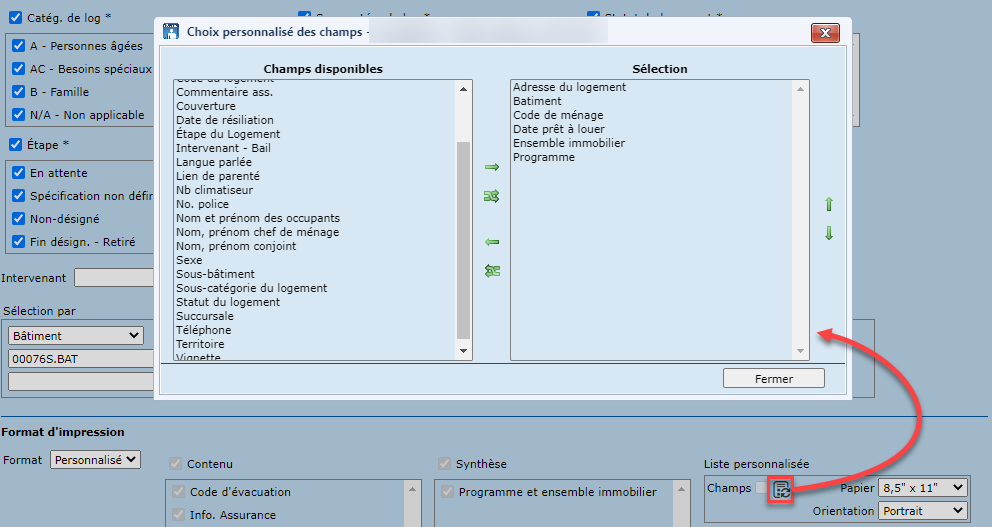Viewport: 992px width, 527px height.
Task: Move selected field down with green arrow
Action: tap(828, 234)
